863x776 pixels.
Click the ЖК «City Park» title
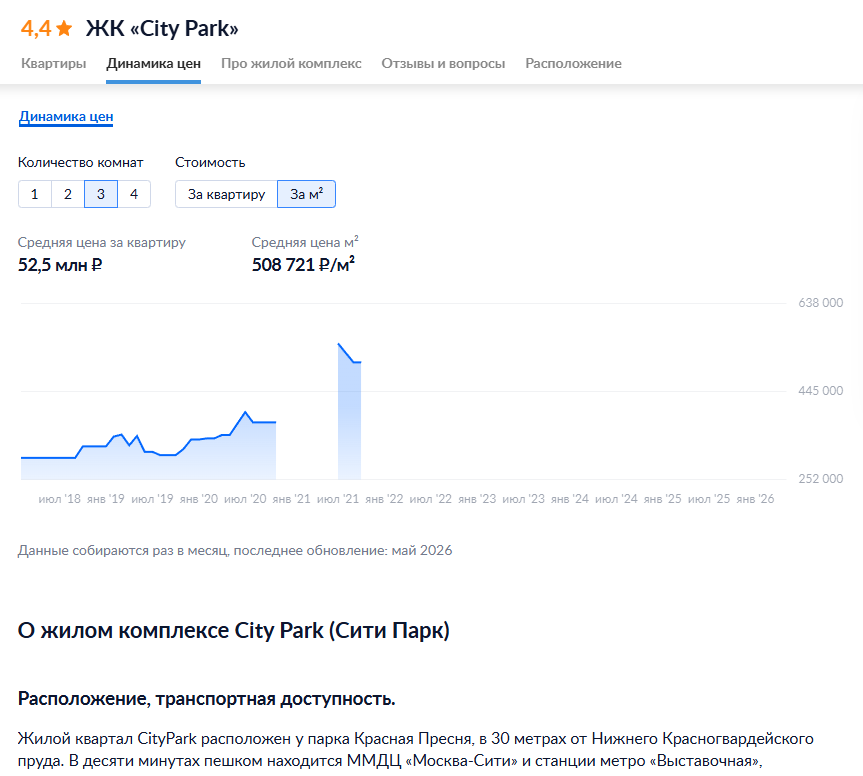tap(162, 28)
